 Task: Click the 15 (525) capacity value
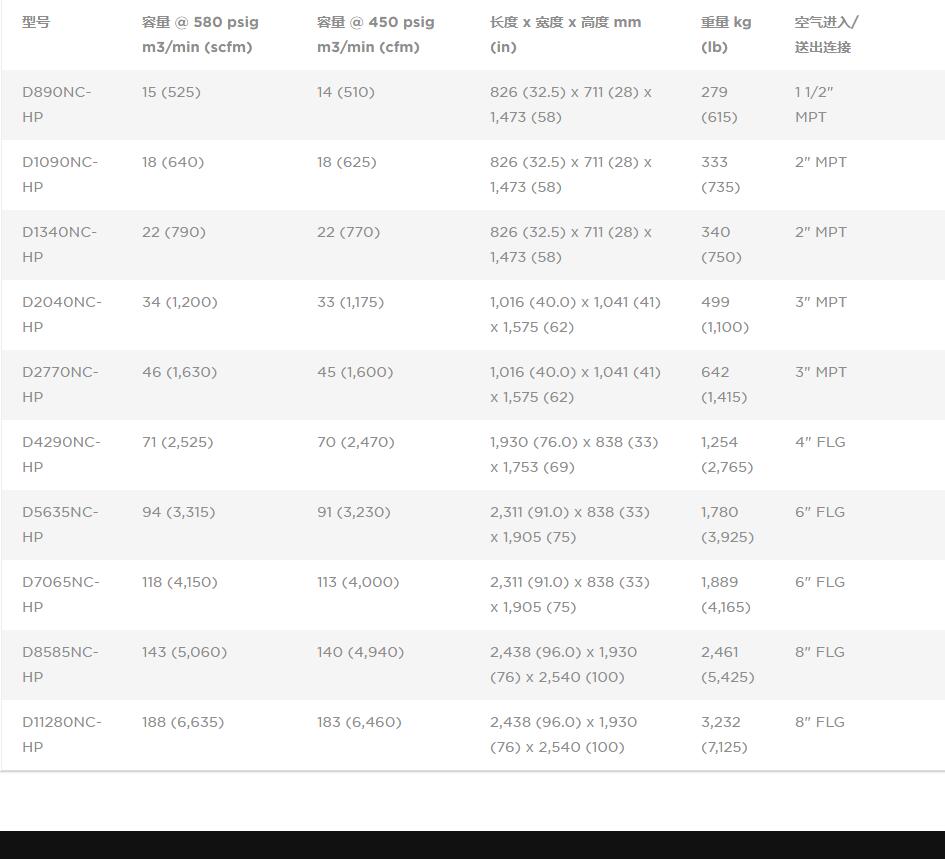click(x=171, y=92)
